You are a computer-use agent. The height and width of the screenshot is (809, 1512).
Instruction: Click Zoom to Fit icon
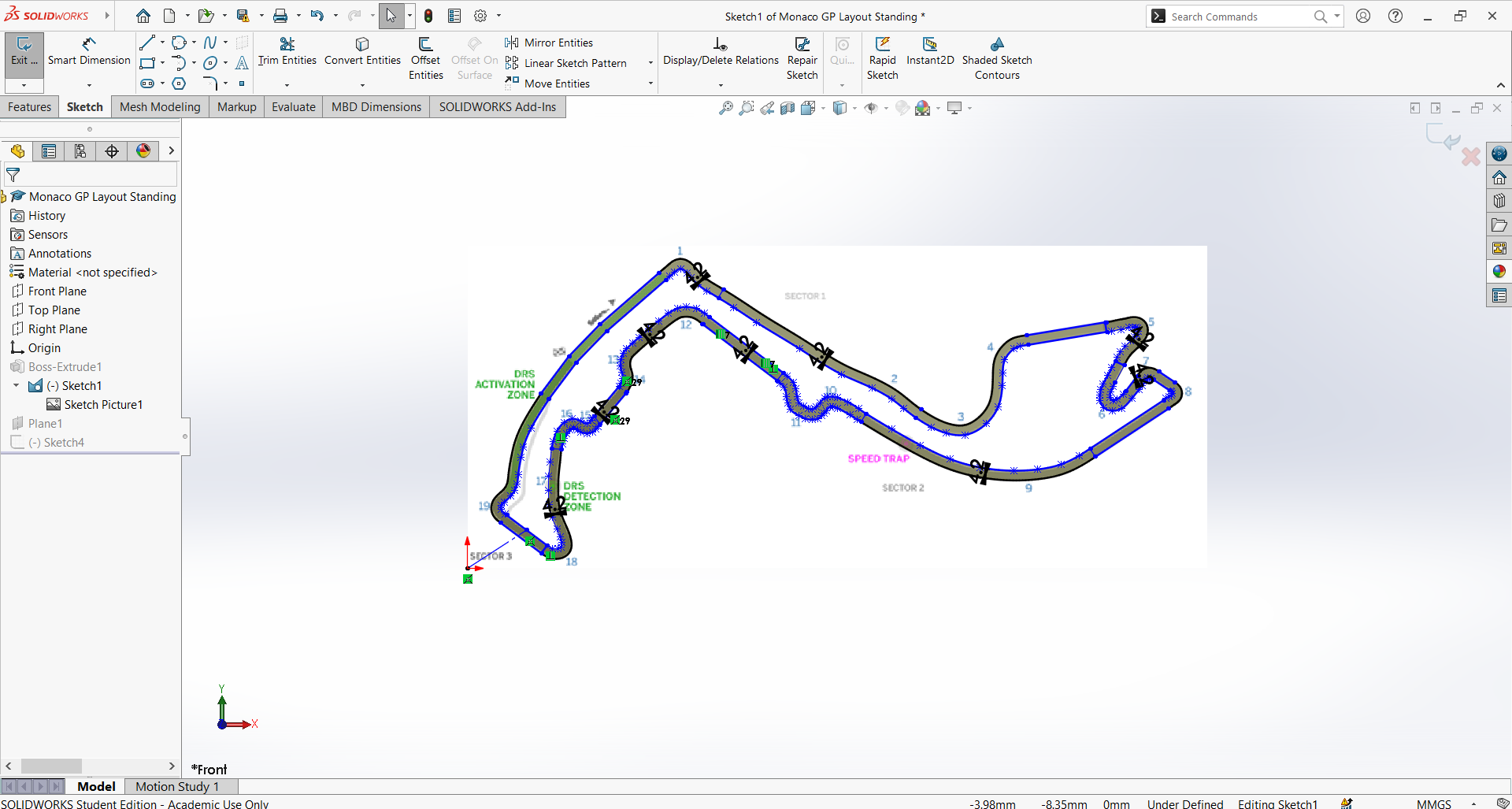click(726, 108)
